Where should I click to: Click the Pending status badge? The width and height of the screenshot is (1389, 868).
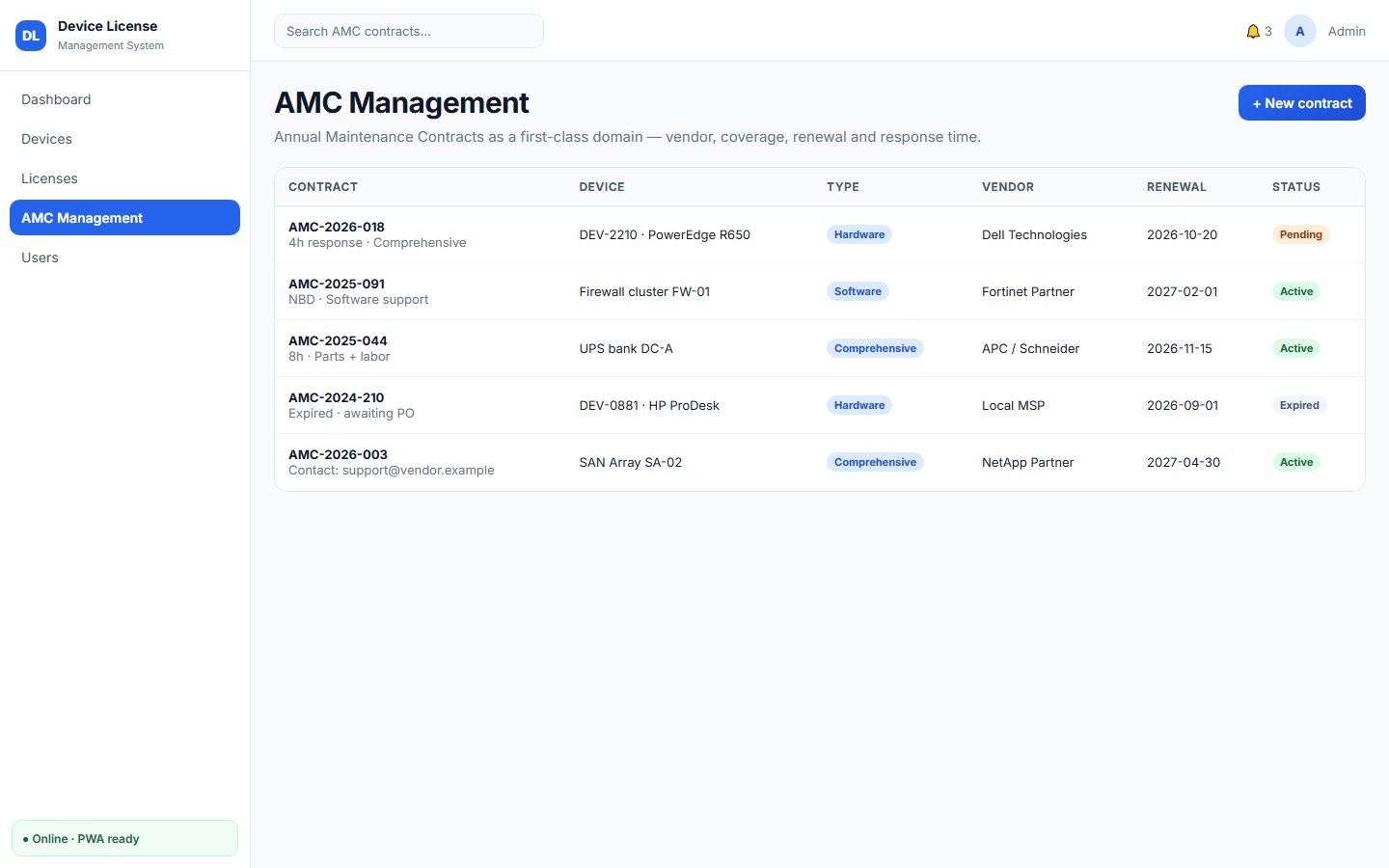pos(1300,234)
